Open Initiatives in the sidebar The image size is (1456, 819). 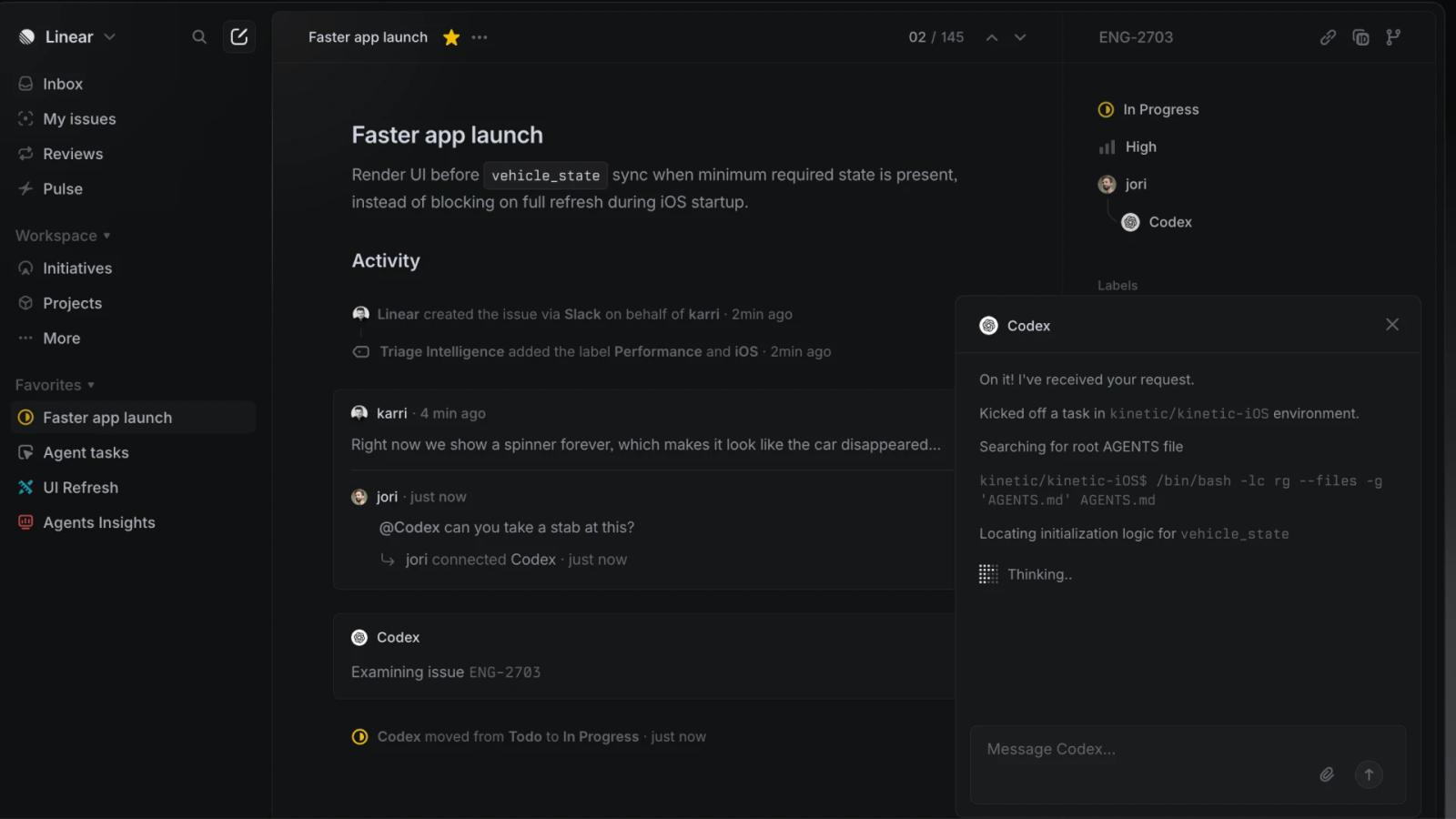coord(135,268)
